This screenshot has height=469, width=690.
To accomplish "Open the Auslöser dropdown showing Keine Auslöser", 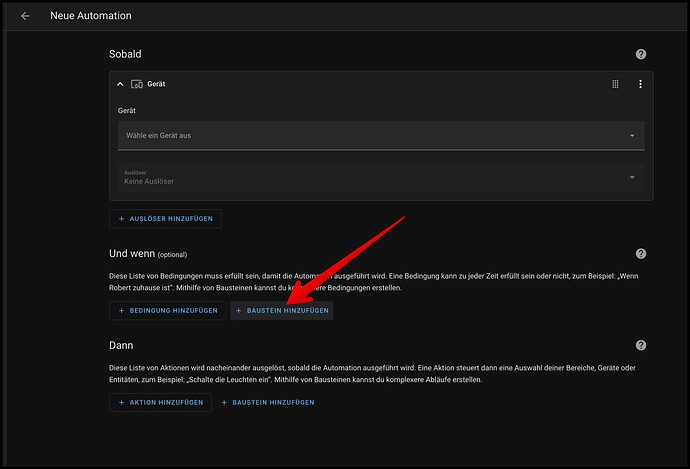I will [380, 178].
